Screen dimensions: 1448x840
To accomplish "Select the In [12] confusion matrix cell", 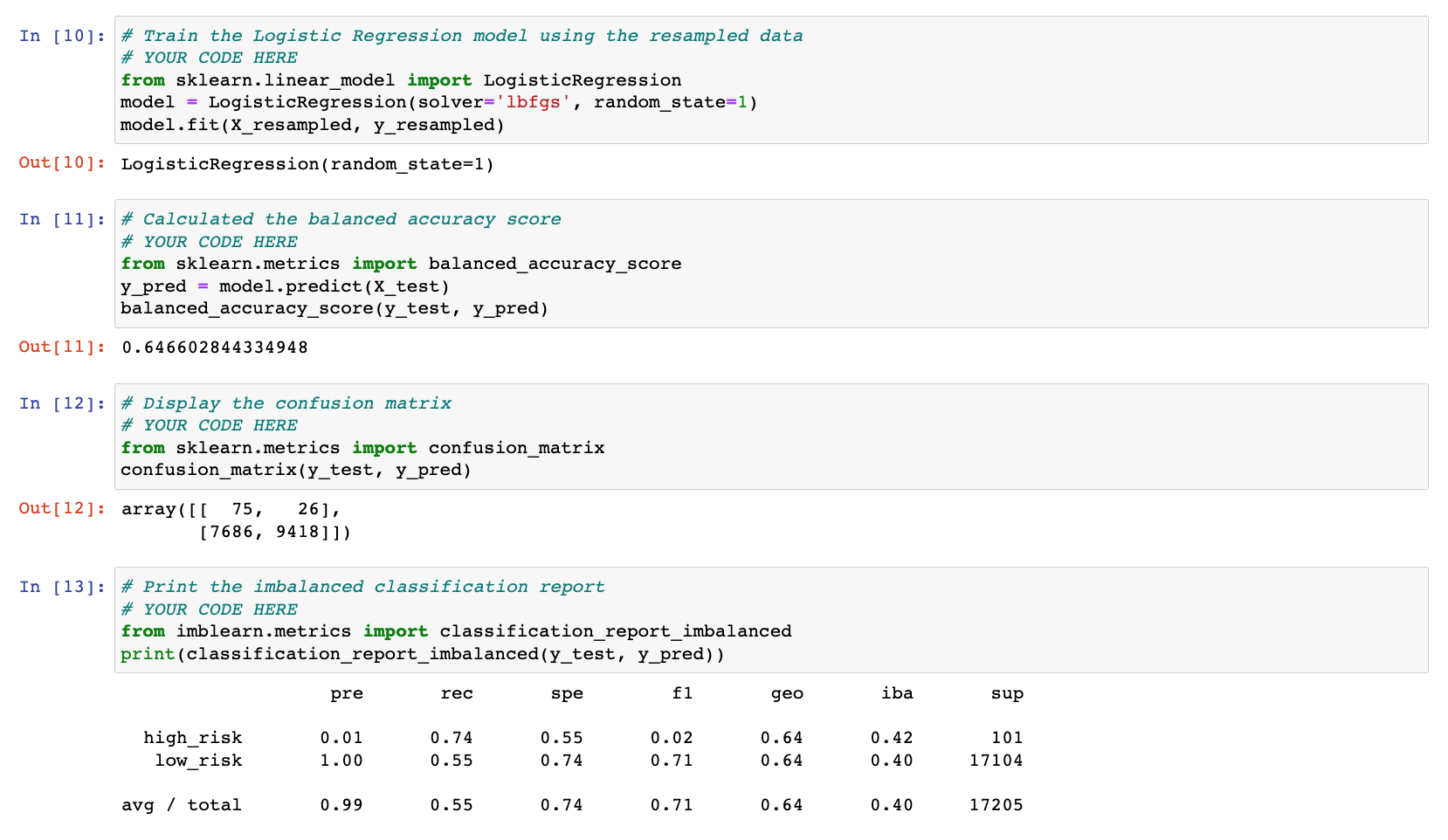I will [771, 437].
